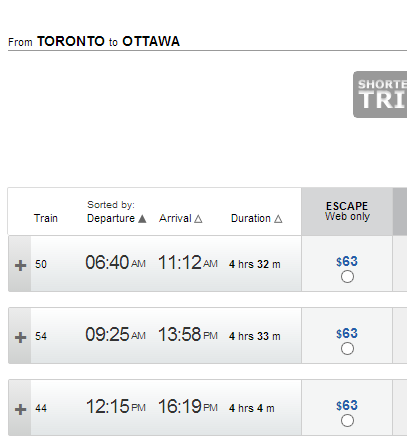The image size is (407, 444).
Task: Click the Departure sort label
Action: coord(111,218)
